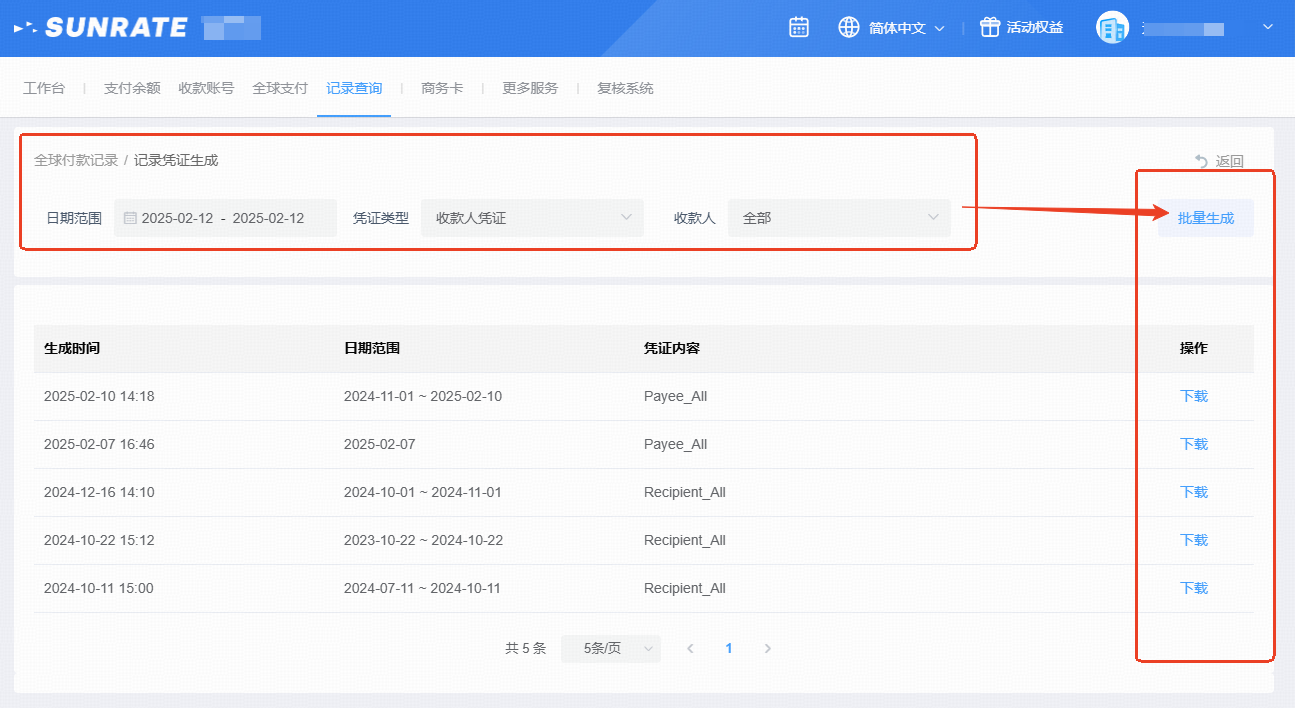Click the user avatar icon
1295x708 pixels.
1112,28
